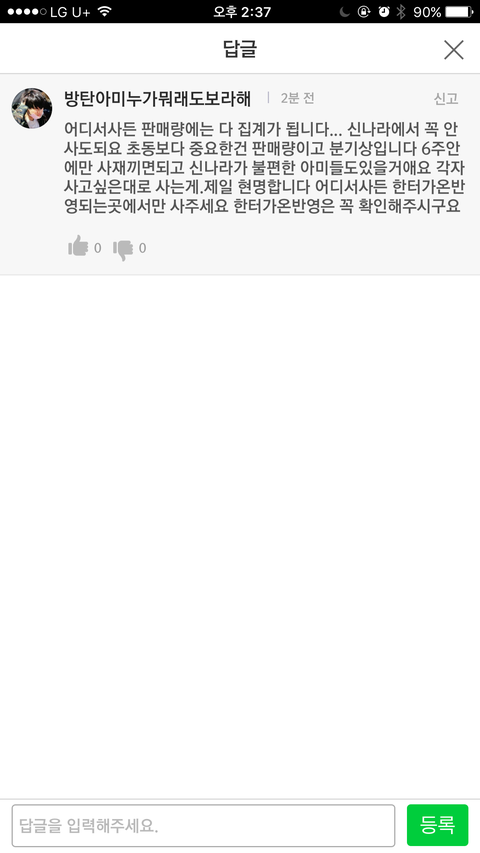The image size is (480, 853).
Task: Tap the Wi-Fi icon in status bar
Action: [104, 11]
